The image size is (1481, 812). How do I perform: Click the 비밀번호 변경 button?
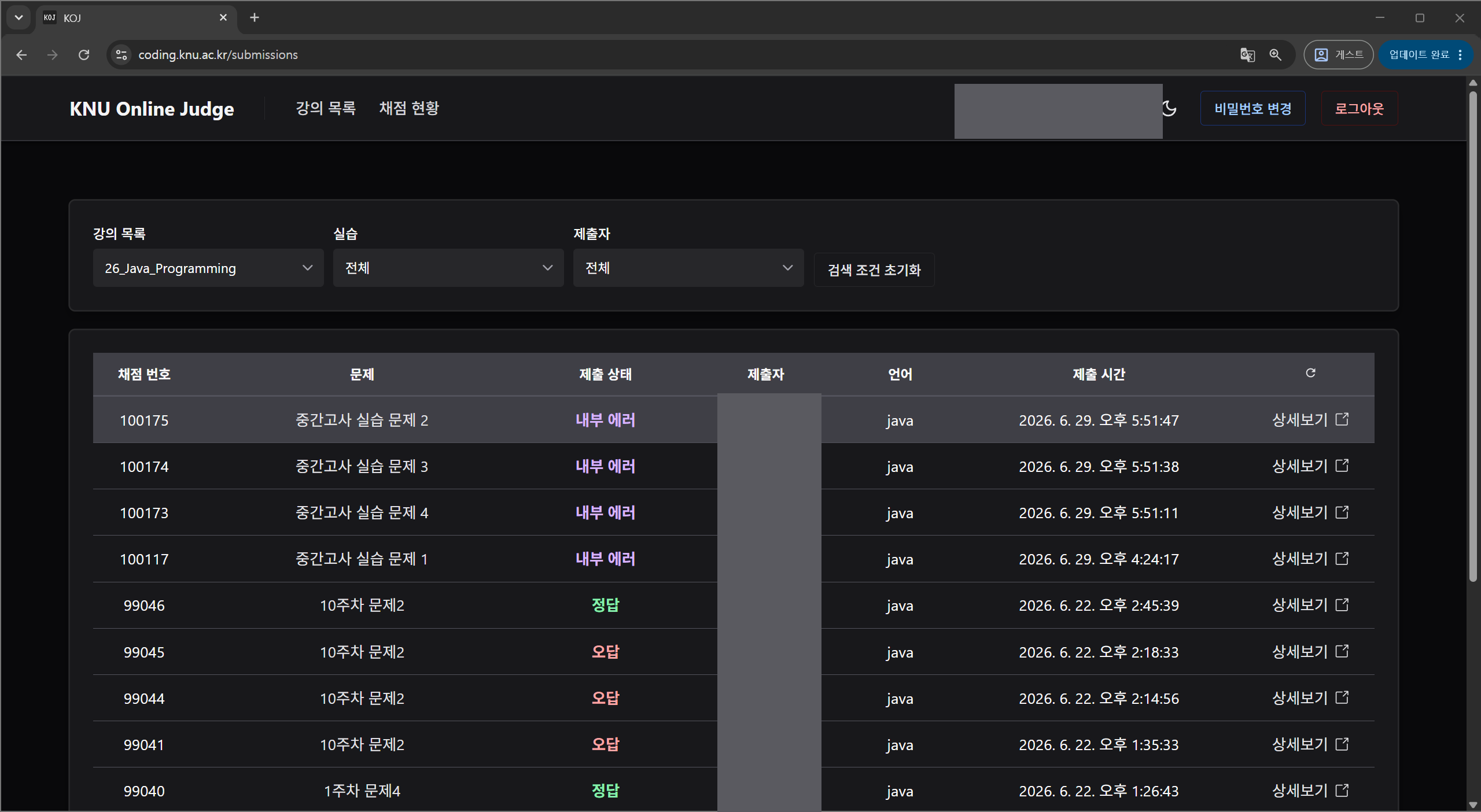coord(1253,108)
